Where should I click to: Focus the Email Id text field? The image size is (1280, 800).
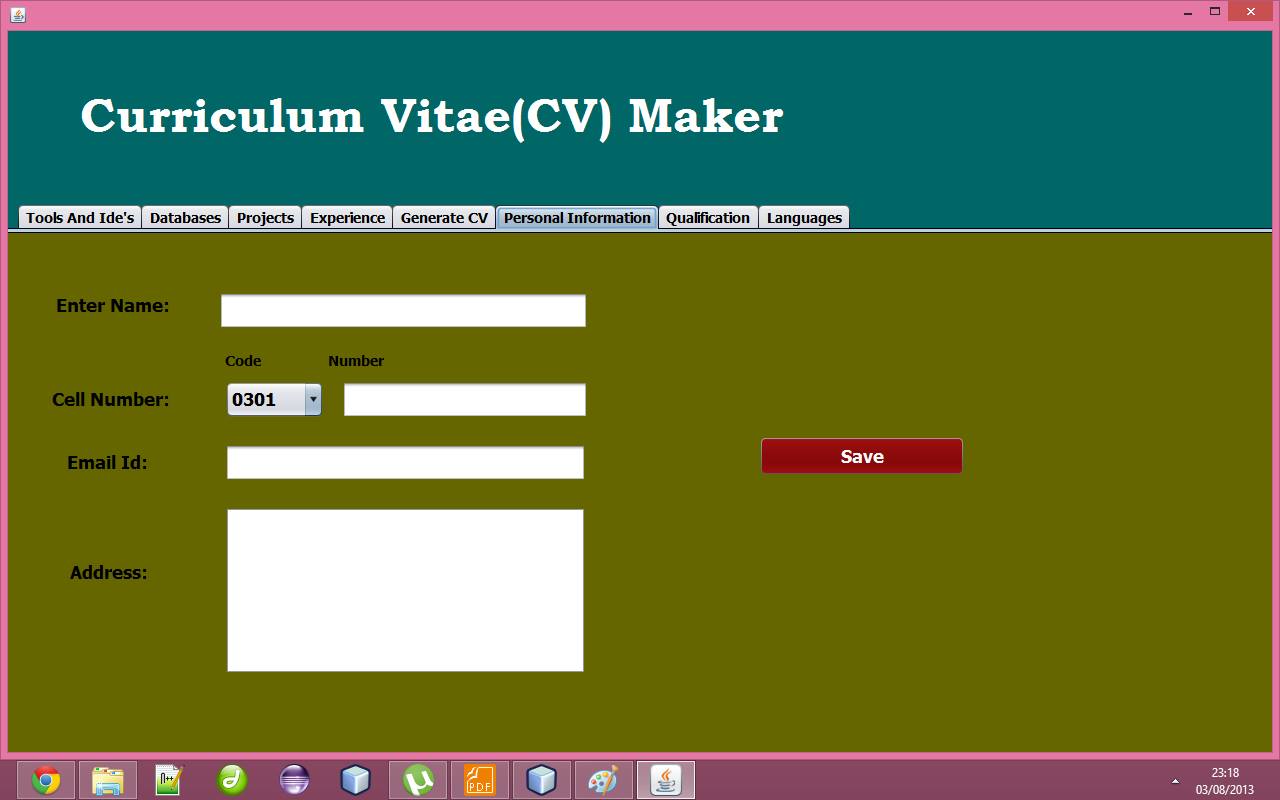click(405, 463)
